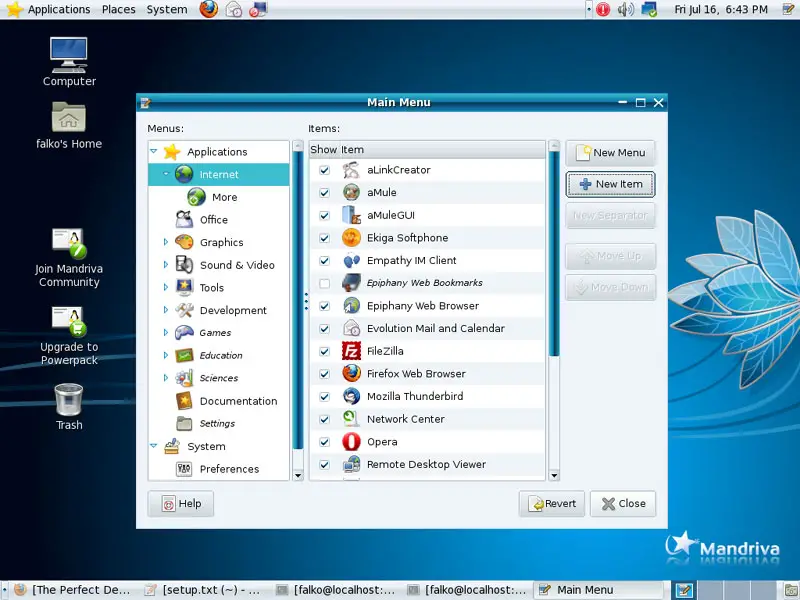The height and width of the screenshot is (600, 800).
Task: Expand the Education tree arrow
Action: tap(166, 356)
